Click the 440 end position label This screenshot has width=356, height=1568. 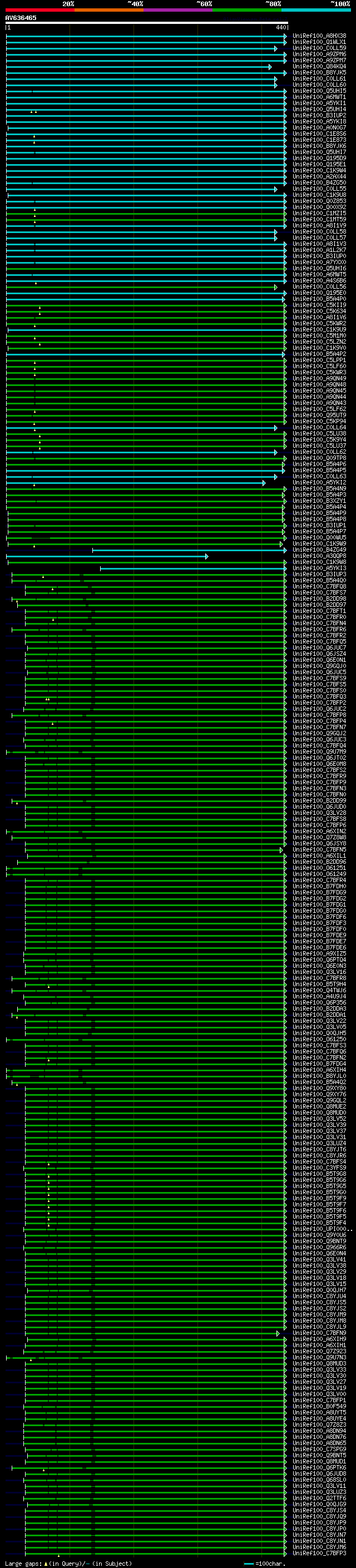(x=280, y=27)
